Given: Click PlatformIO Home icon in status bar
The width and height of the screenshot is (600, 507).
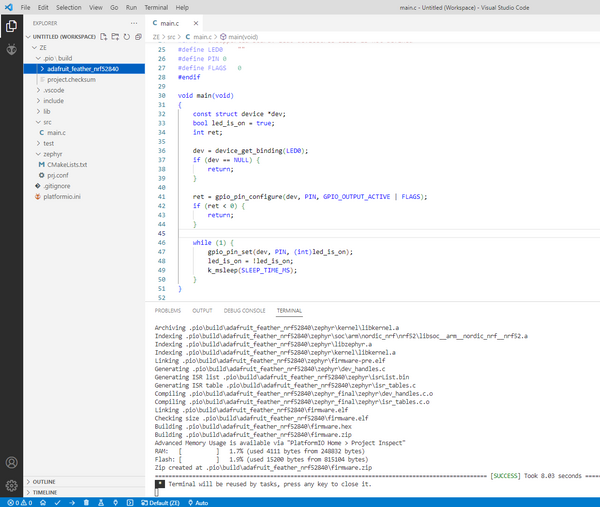Looking at the screenshot, I should (x=43, y=503).
